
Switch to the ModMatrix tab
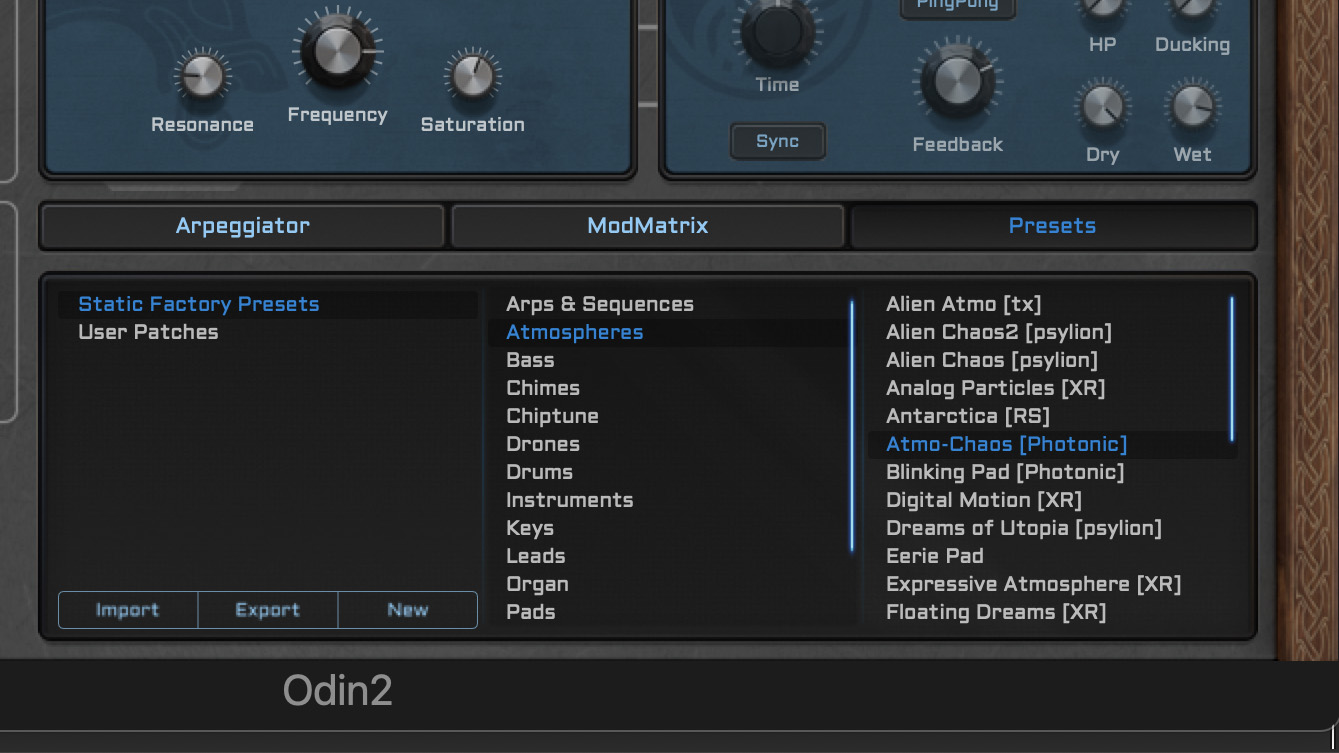(647, 226)
